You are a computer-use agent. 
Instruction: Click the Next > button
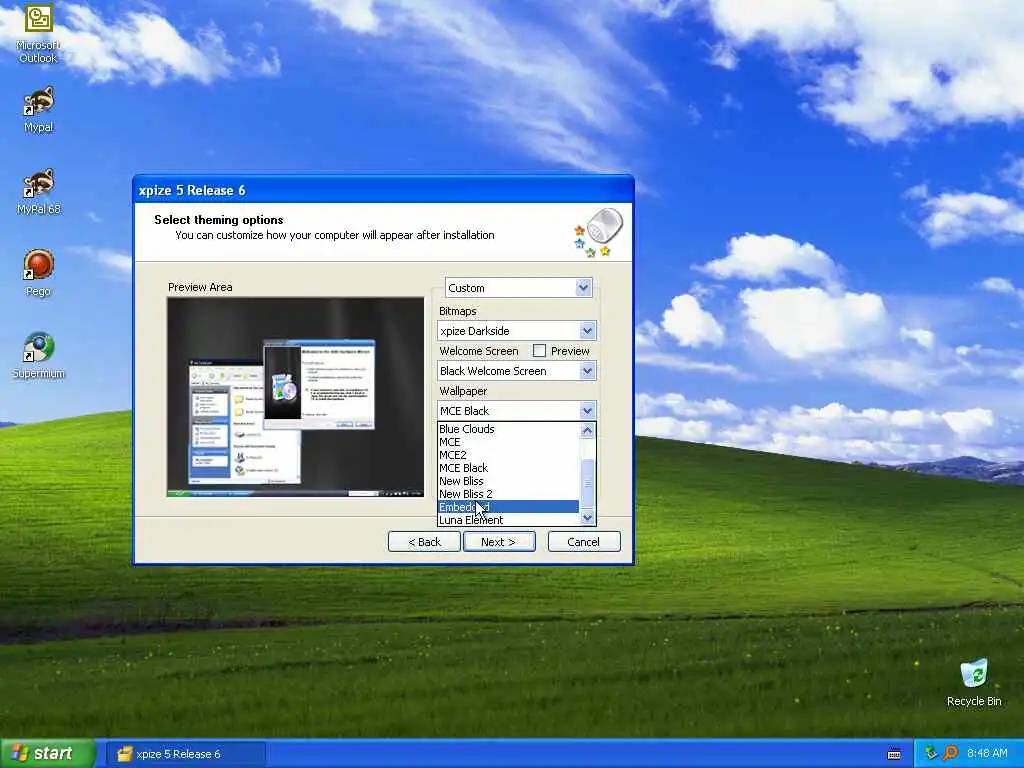(499, 541)
